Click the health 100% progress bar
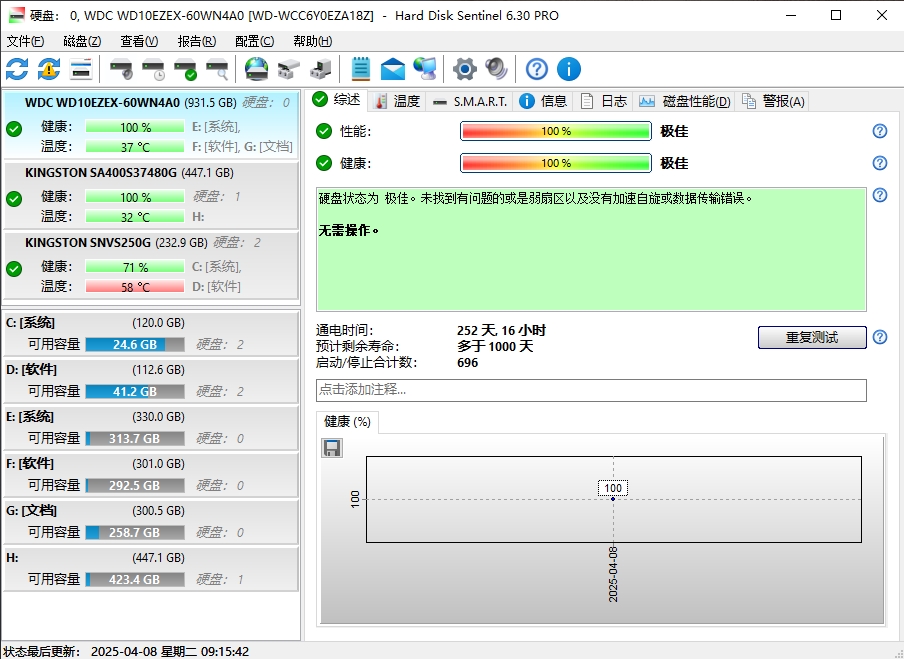904x659 pixels. [555, 163]
